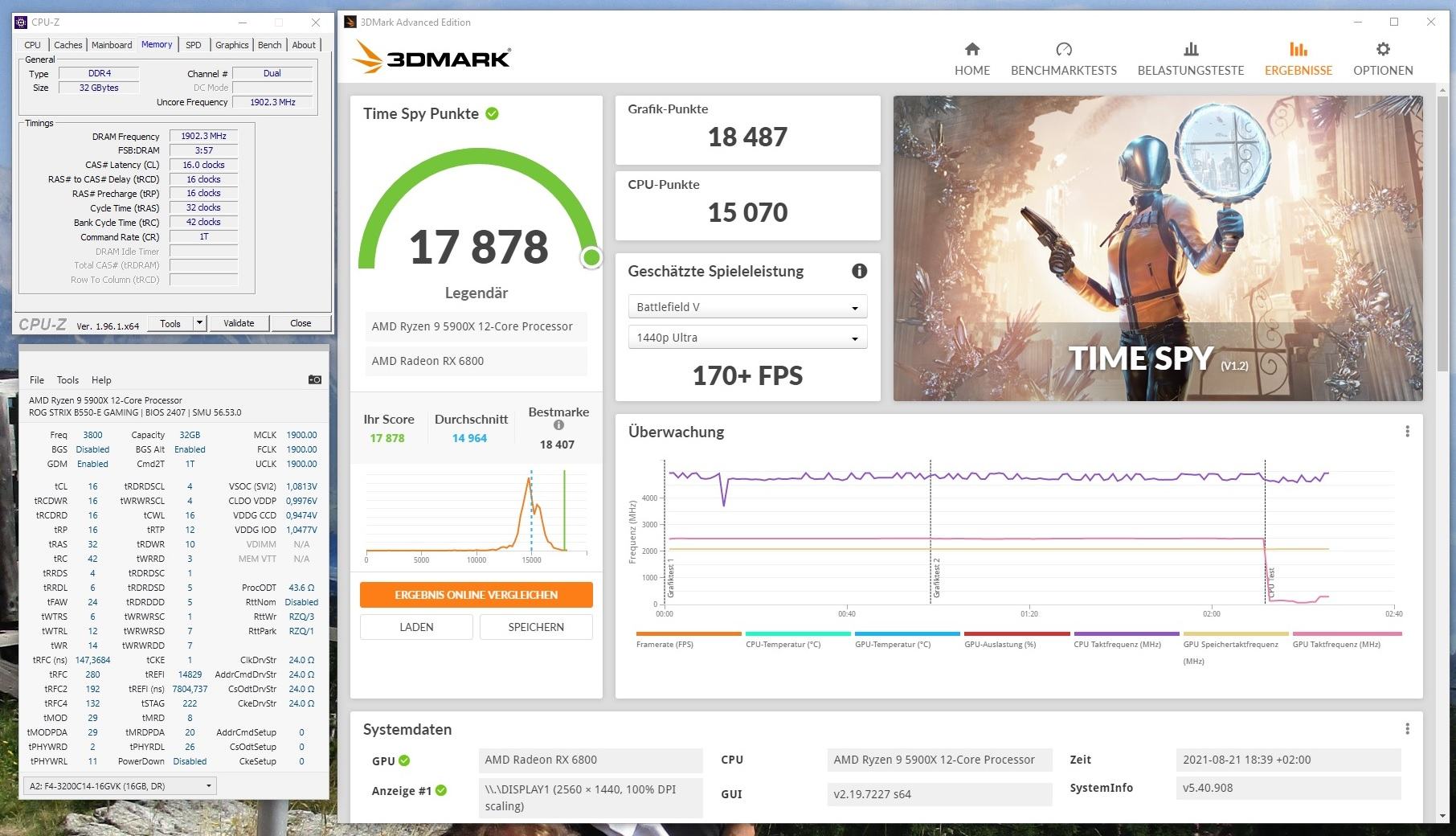Image resolution: width=1456 pixels, height=836 pixels.
Task: Open the 3DMark HOME section
Action: pos(971,59)
